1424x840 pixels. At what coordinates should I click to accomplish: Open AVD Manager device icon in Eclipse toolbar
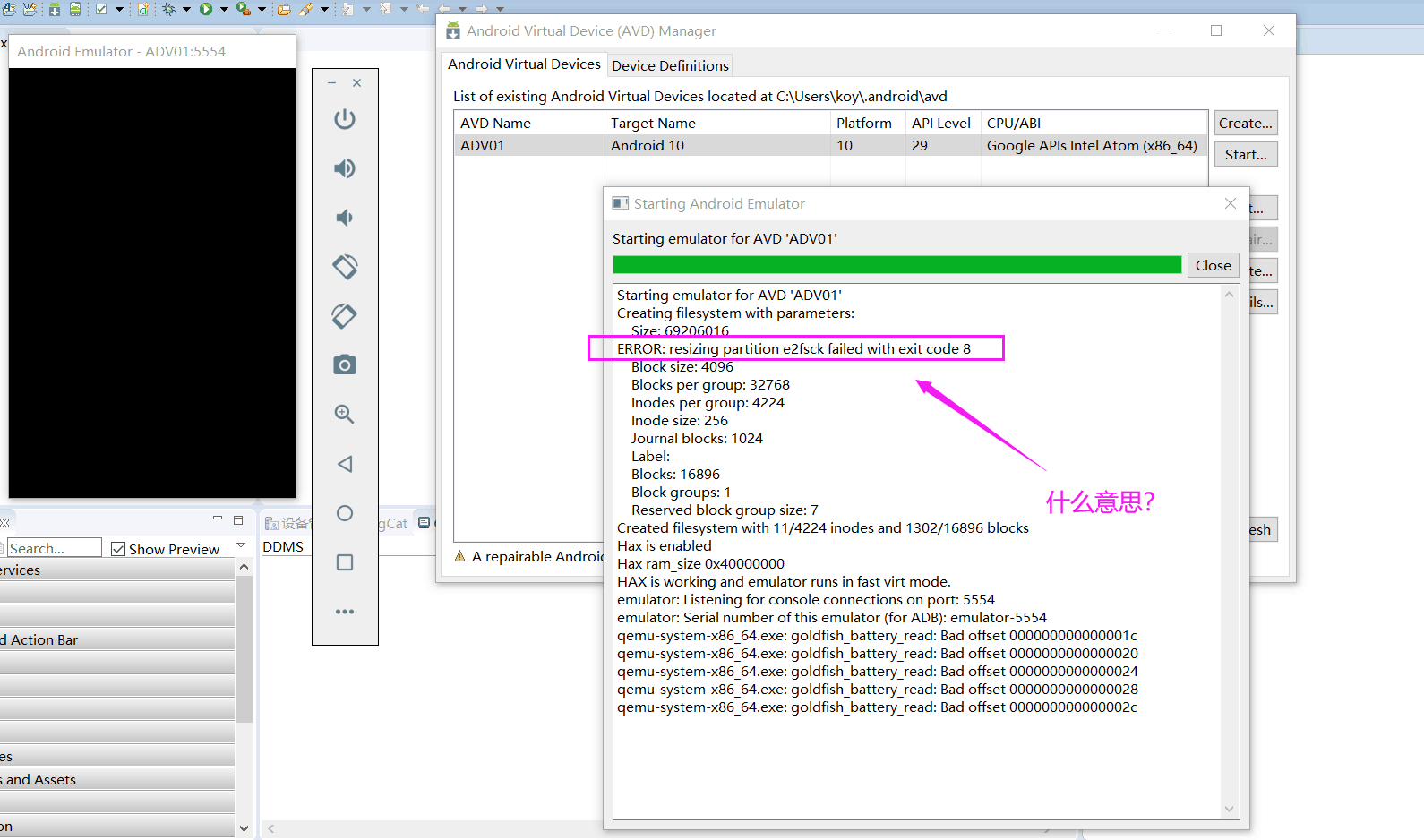(x=75, y=9)
